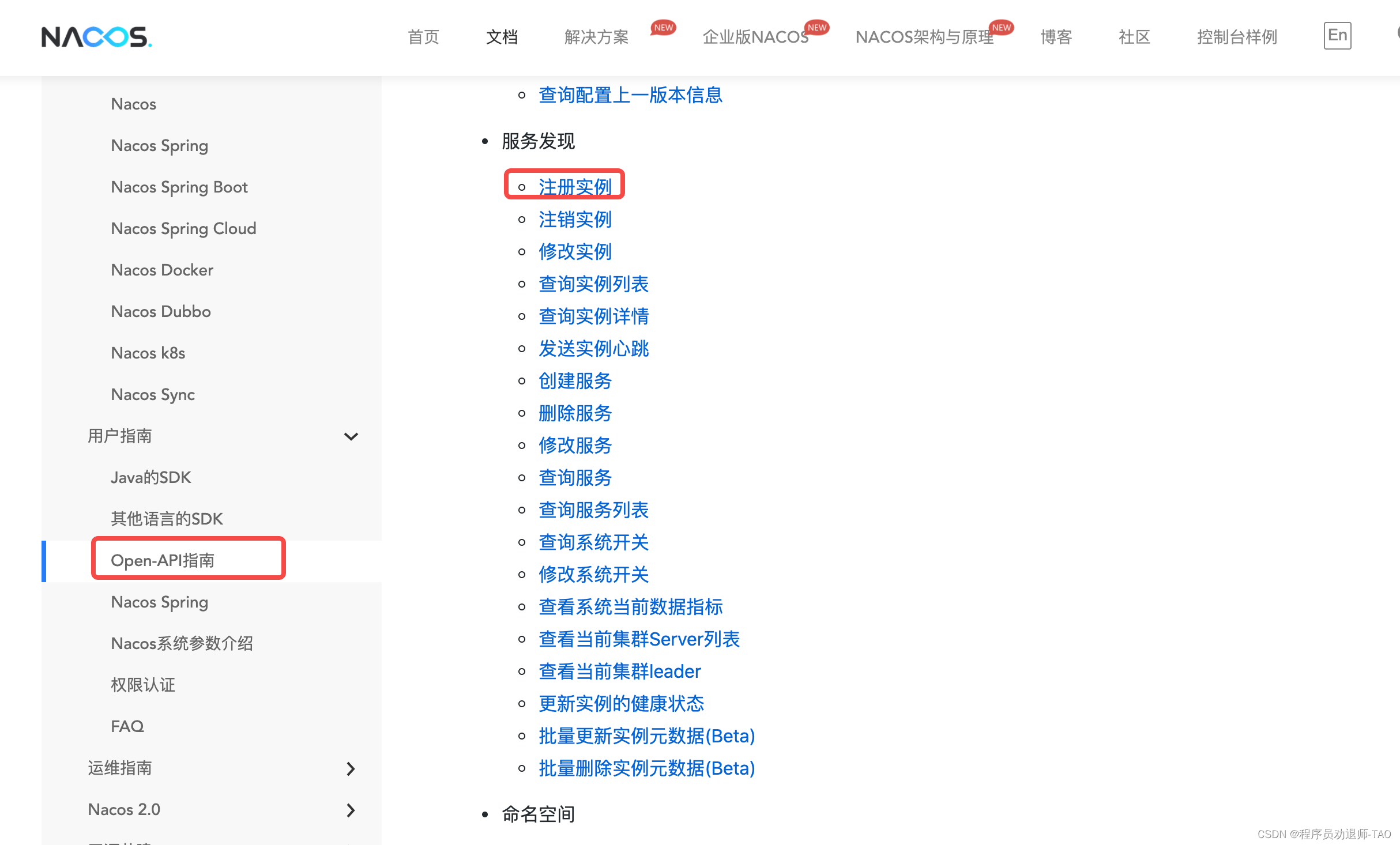Open the 注册实例 link
Image resolution: width=1400 pixels, height=845 pixels.
pyautogui.click(x=575, y=187)
